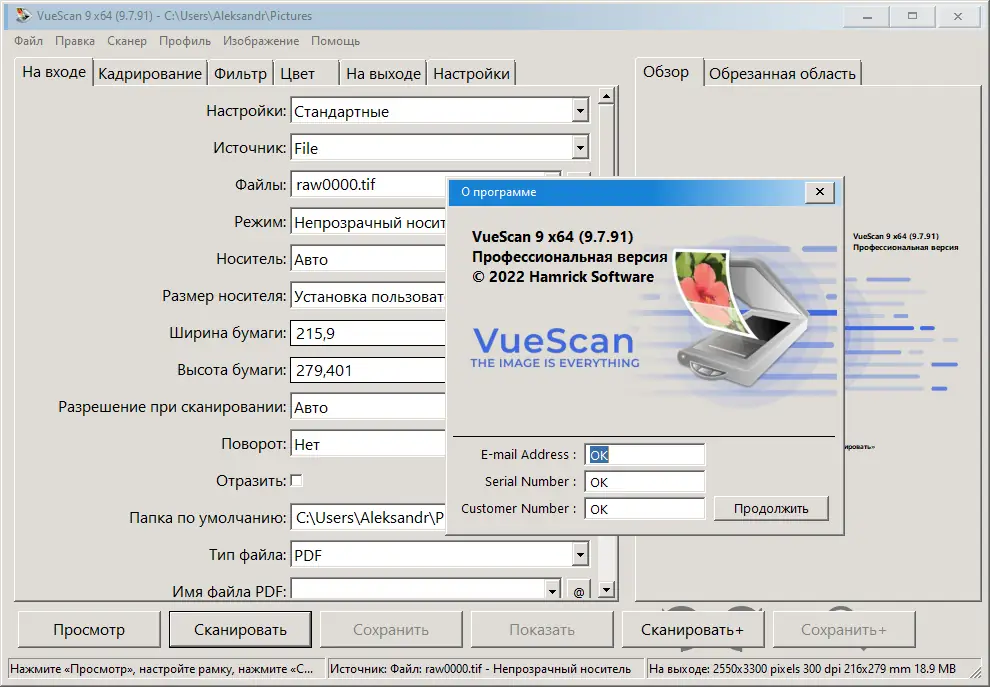Close the О программе dialog
990x687 pixels.
click(x=820, y=192)
